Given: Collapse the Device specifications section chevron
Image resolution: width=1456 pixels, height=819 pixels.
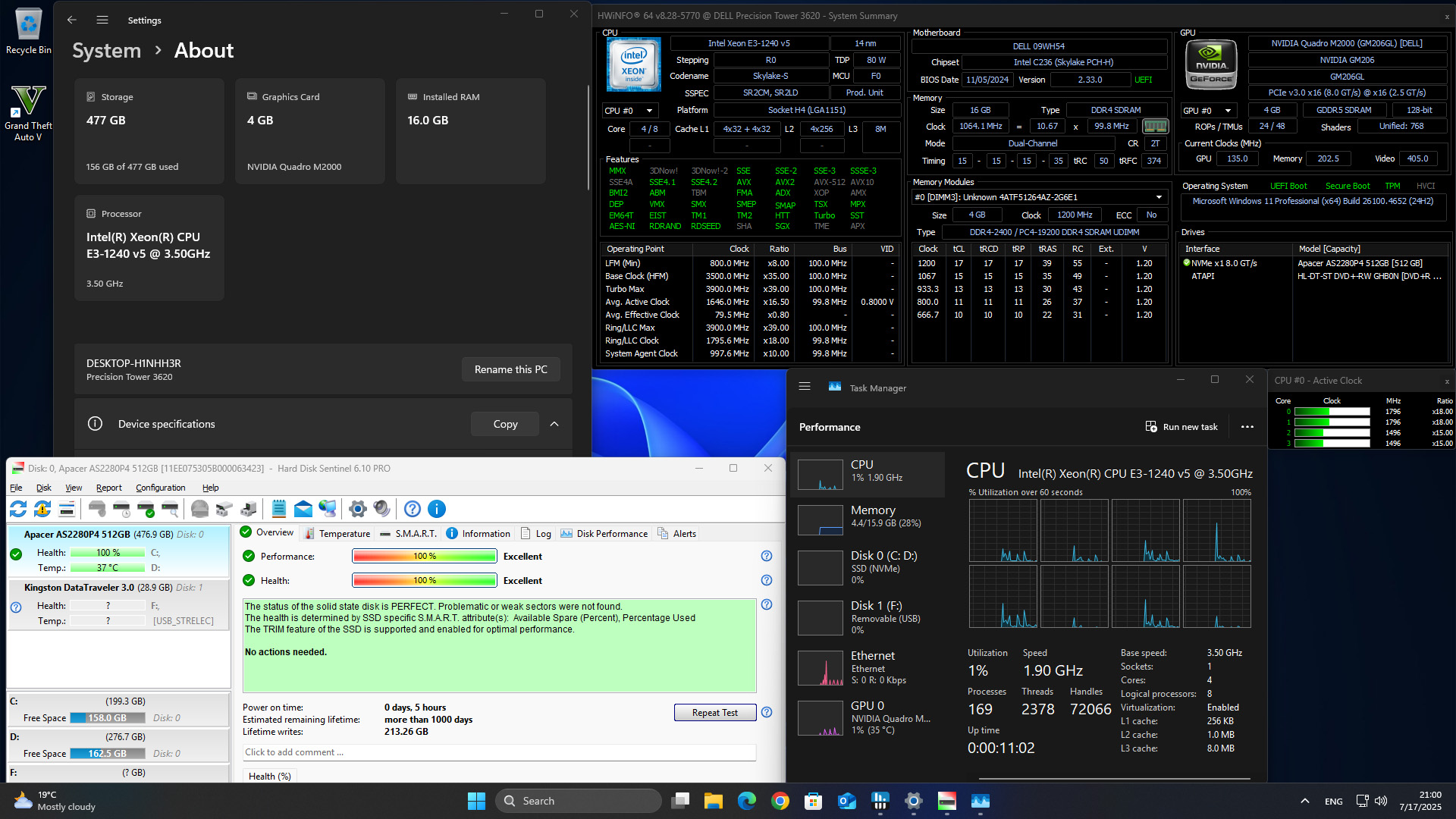Looking at the screenshot, I should (554, 424).
